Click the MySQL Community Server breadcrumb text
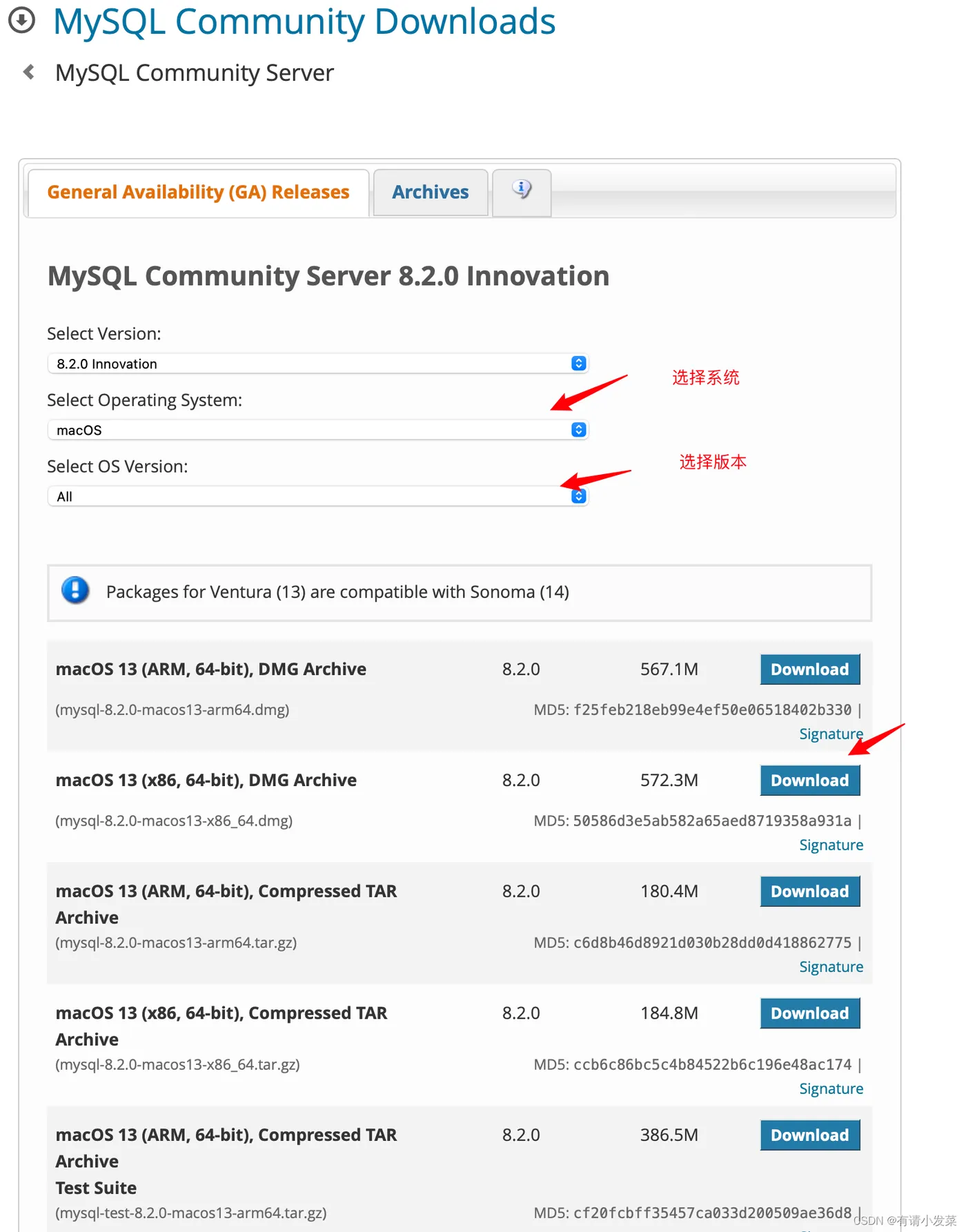 pyautogui.click(x=195, y=72)
